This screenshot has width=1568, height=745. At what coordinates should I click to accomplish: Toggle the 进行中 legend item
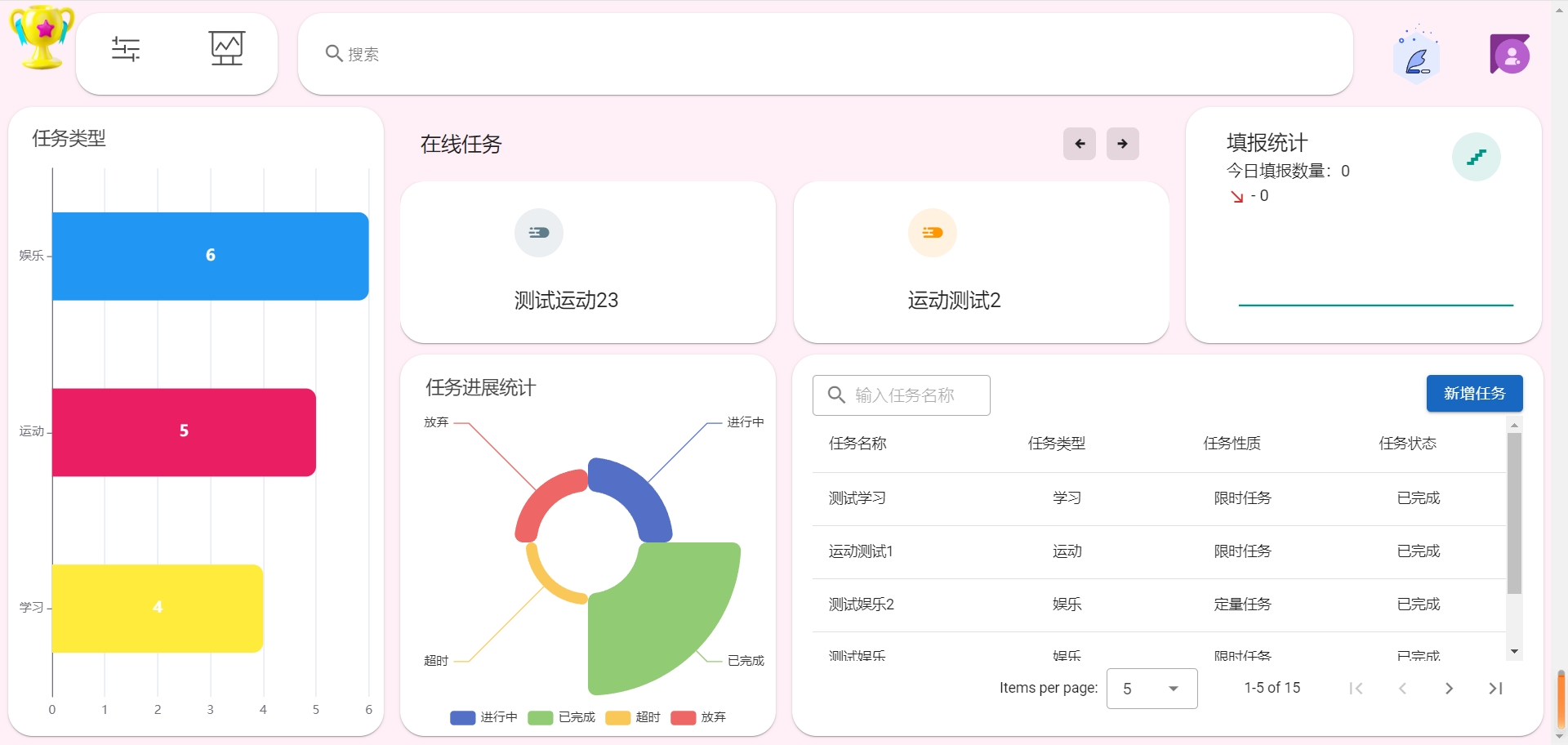click(483, 717)
